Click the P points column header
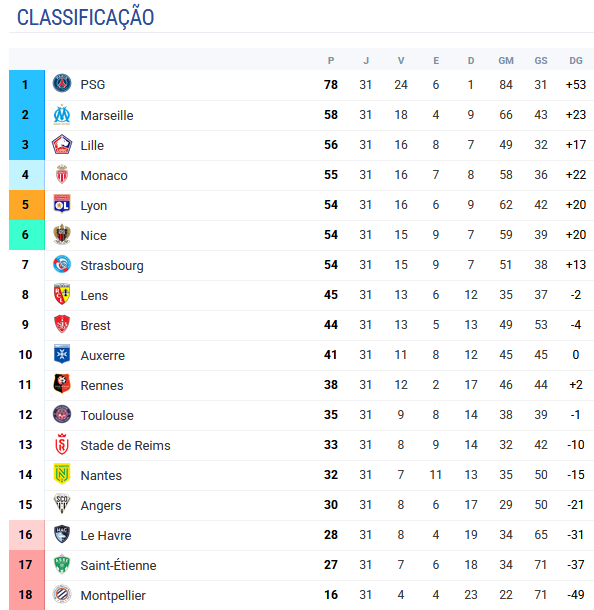The height and width of the screenshot is (610, 594). pyautogui.click(x=331, y=61)
